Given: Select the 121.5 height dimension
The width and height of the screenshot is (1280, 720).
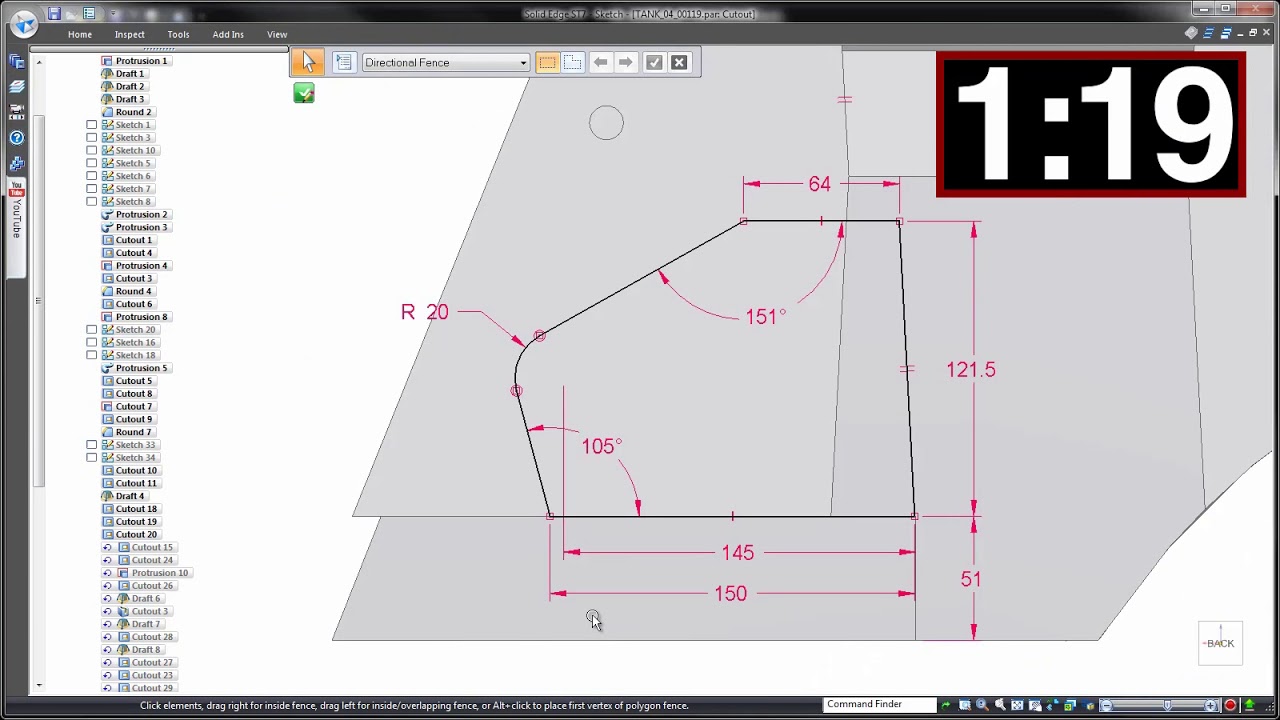Looking at the screenshot, I should click(x=971, y=370).
